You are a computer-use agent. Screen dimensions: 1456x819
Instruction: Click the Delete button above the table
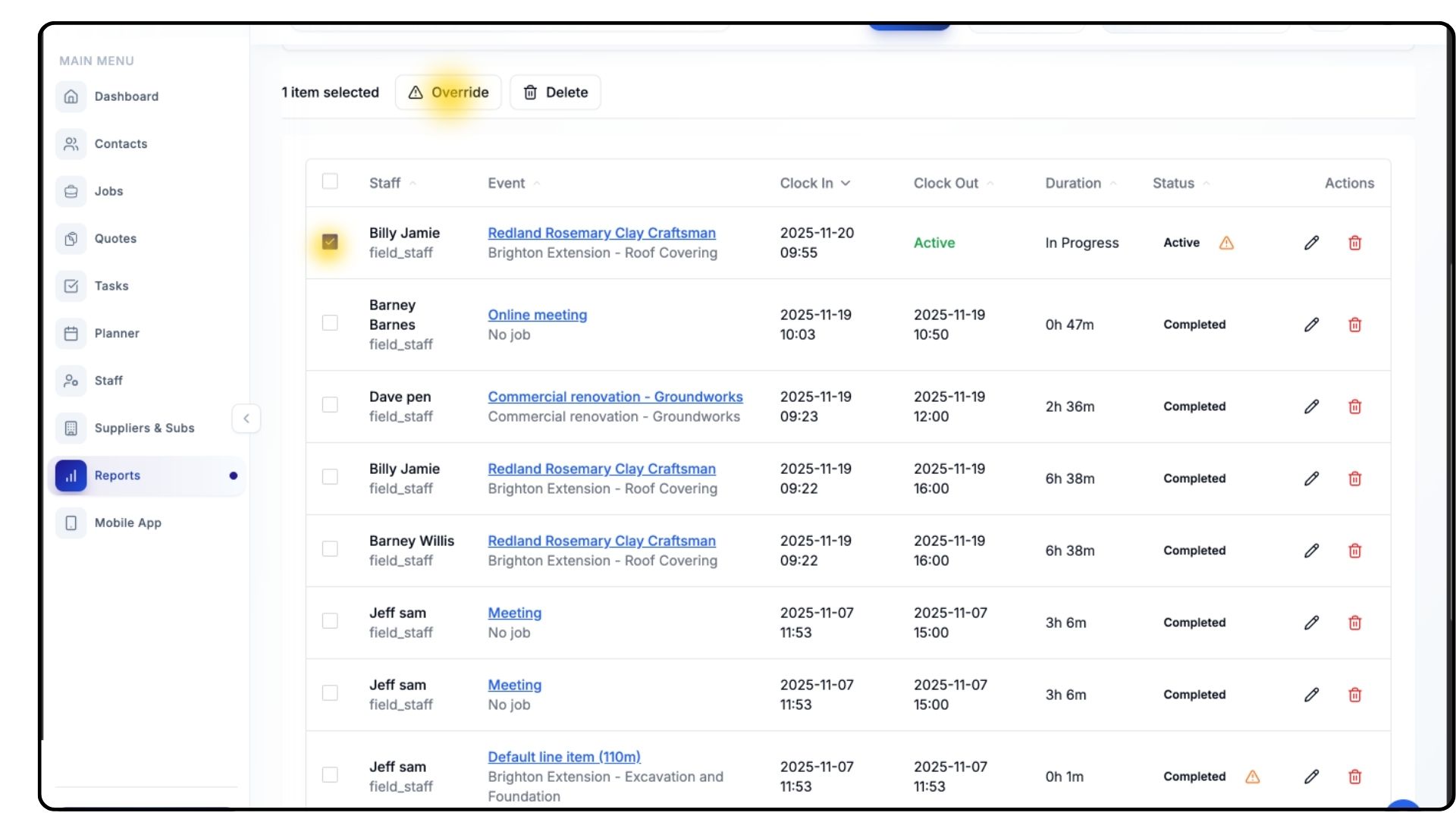point(555,93)
